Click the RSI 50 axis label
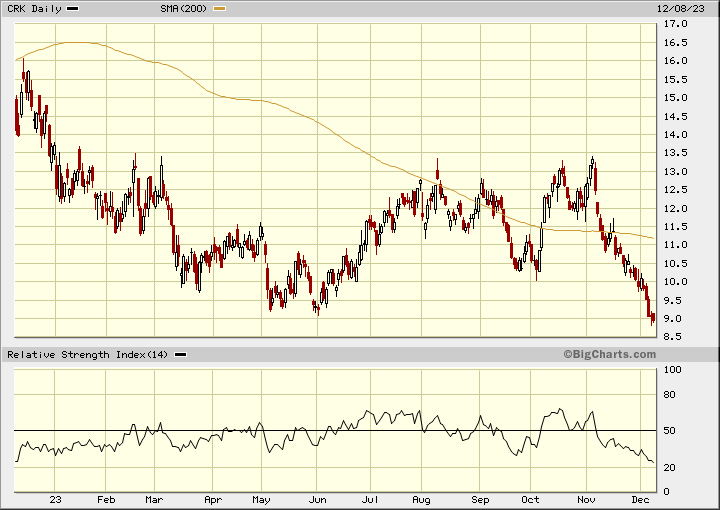Viewport: 720px width, 510px height. tap(670, 431)
